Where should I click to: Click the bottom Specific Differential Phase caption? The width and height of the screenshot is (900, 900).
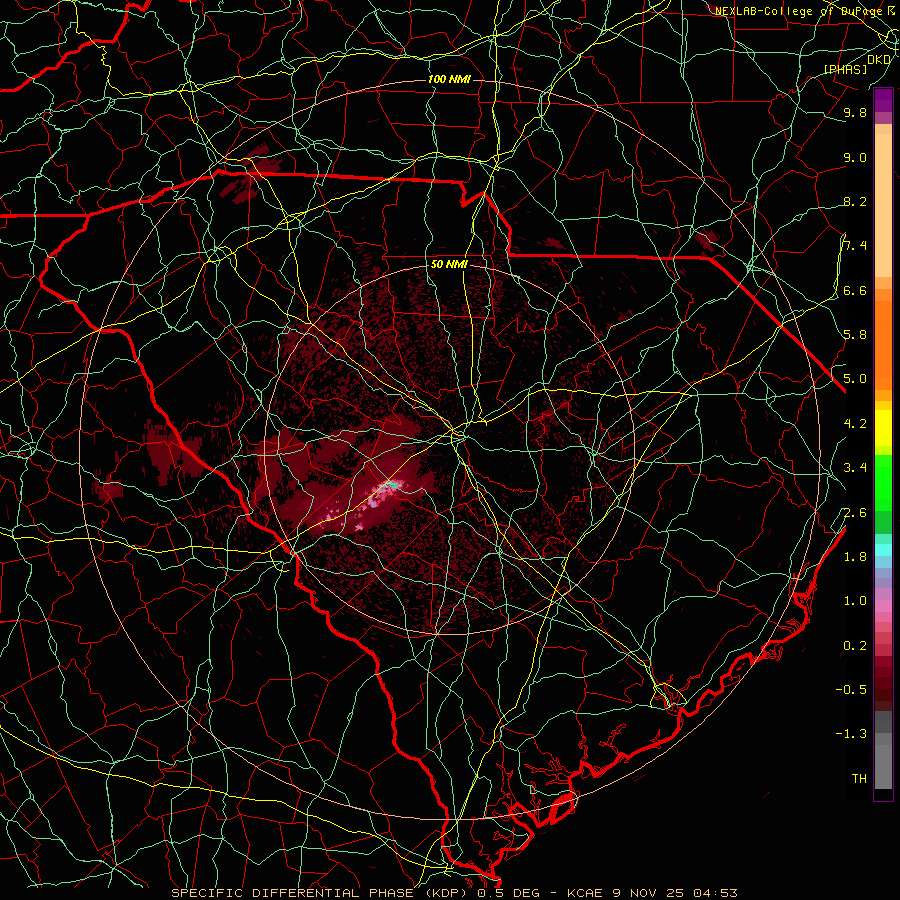(x=454, y=893)
